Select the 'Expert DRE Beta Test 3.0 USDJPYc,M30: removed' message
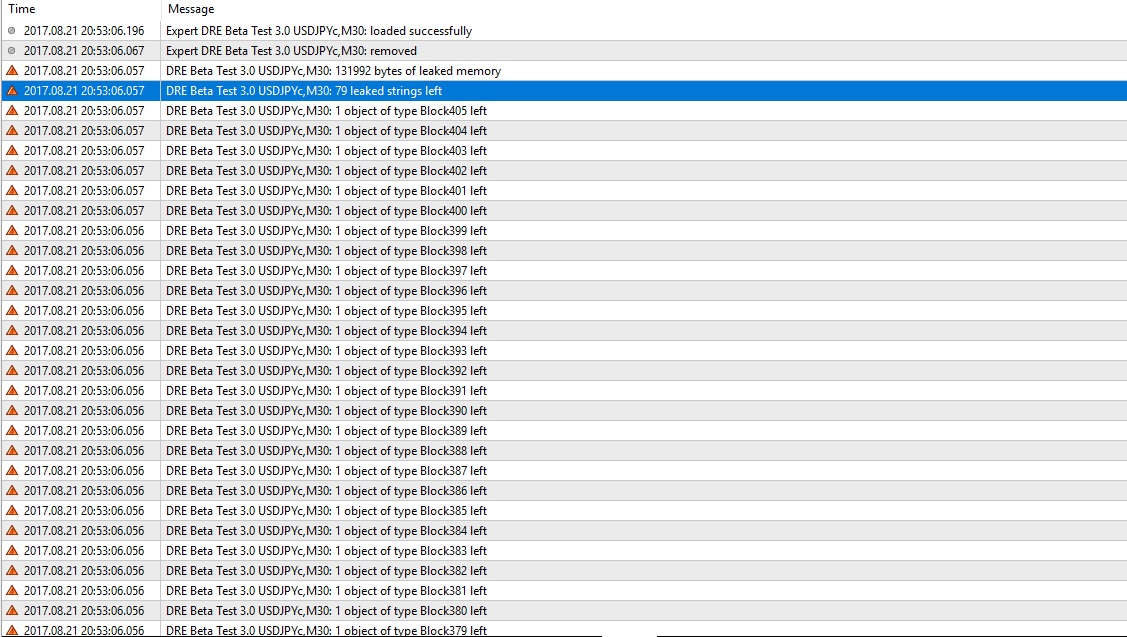 [291, 51]
